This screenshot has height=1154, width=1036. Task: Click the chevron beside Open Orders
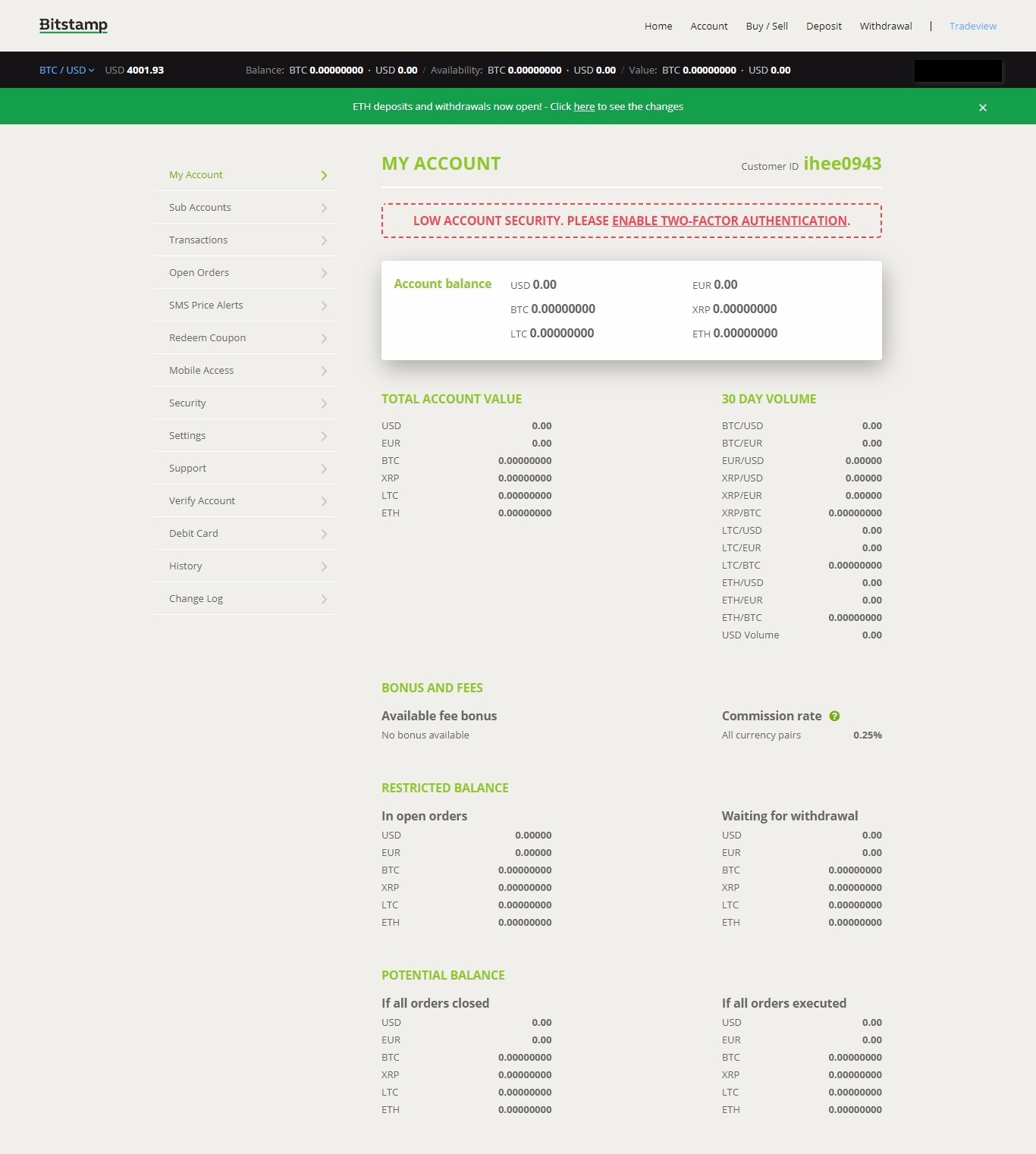324,273
